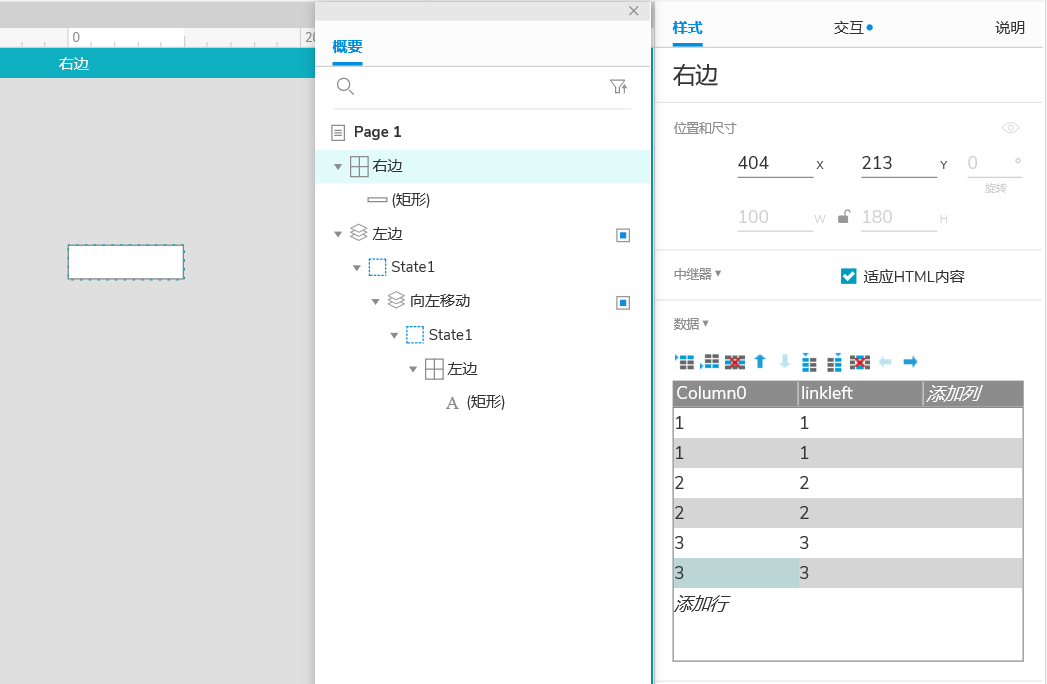
Task: Collapse the nested 左边 repeater node
Action: (413, 369)
